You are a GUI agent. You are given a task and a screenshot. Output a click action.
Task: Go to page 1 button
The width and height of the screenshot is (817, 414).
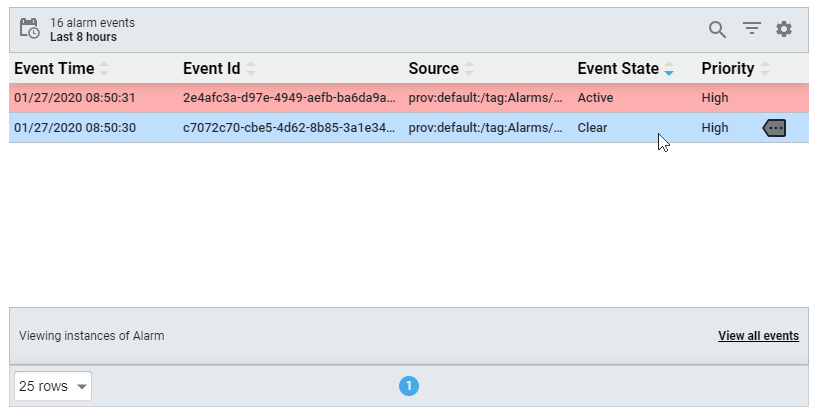pyautogui.click(x=409, y=386)
